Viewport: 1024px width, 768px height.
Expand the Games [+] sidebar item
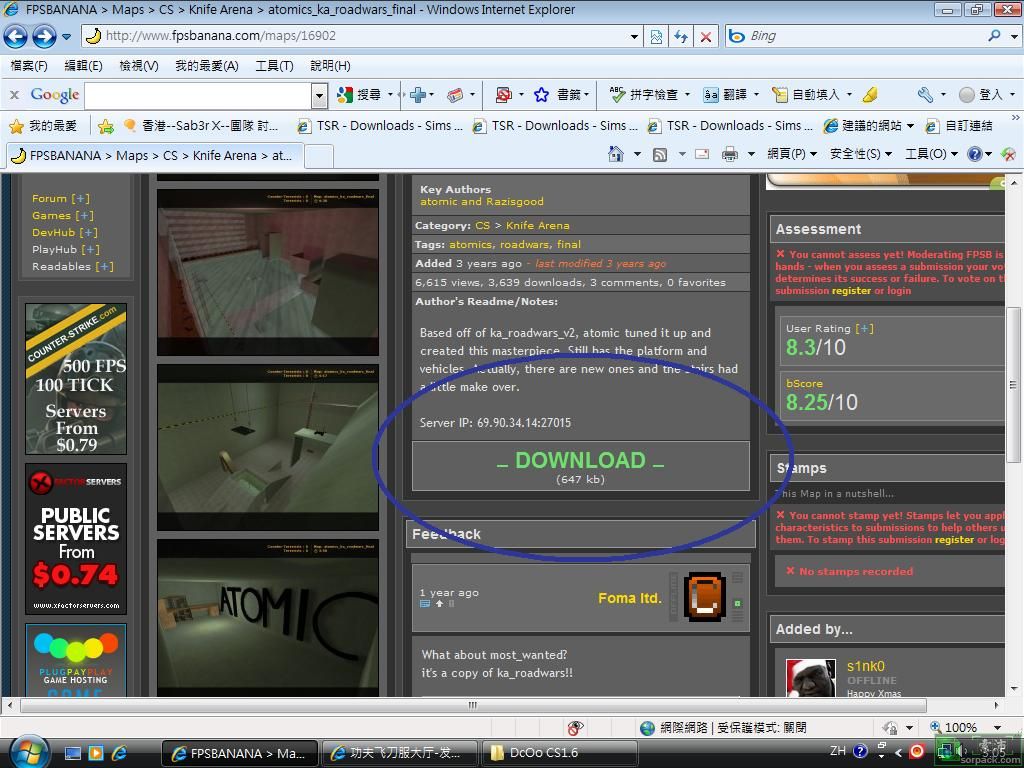click(84, 215)
